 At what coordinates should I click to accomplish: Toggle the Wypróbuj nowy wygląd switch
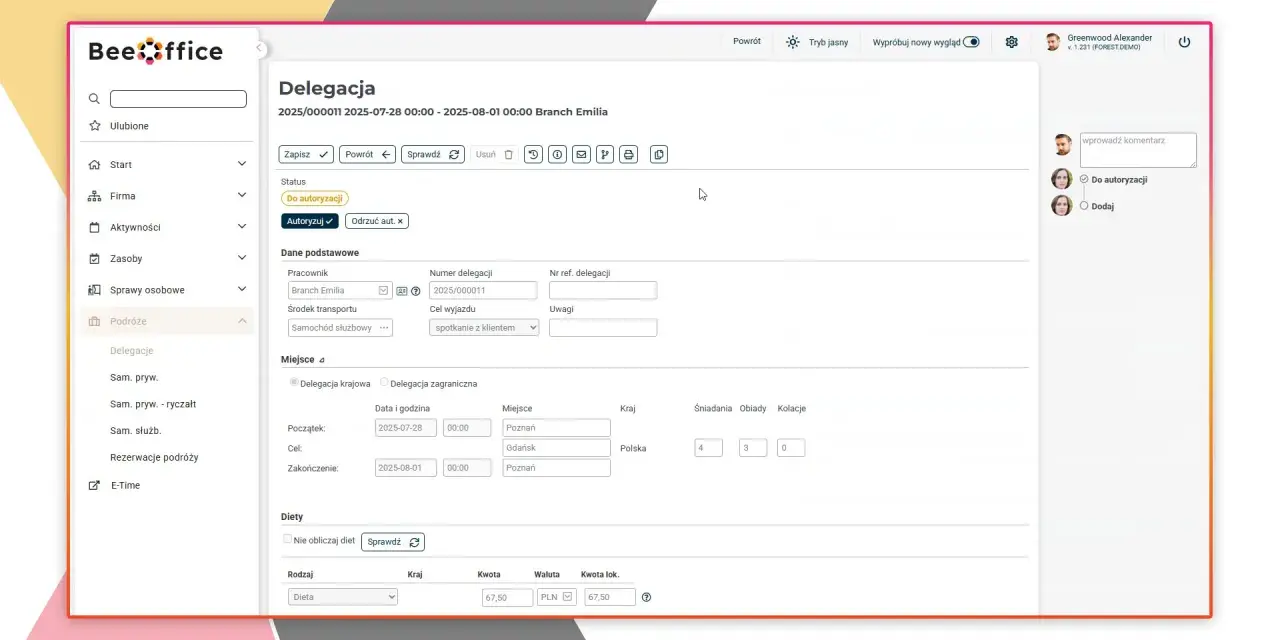tap(971, 42)
